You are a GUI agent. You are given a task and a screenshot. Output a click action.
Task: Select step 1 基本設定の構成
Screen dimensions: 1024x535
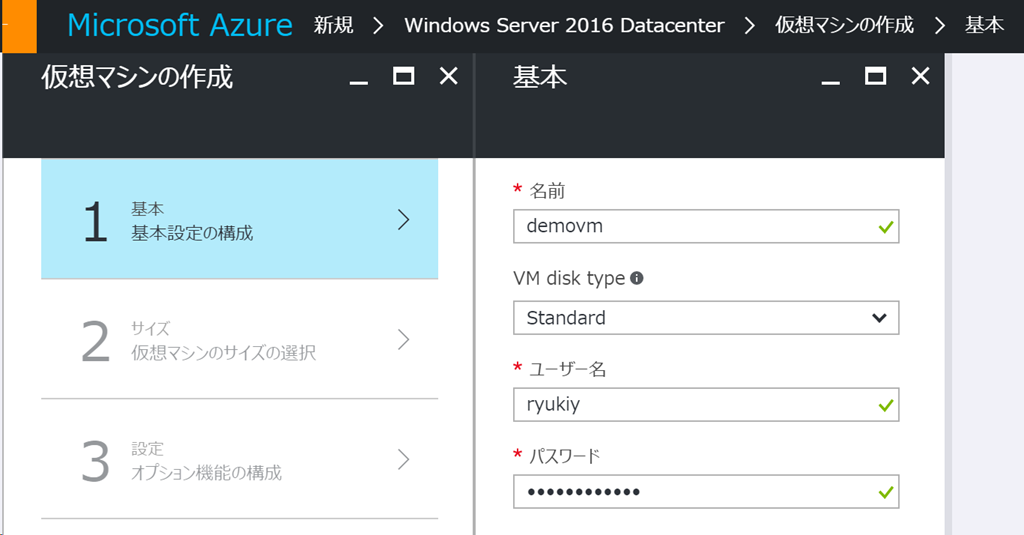tap(240, 219)
